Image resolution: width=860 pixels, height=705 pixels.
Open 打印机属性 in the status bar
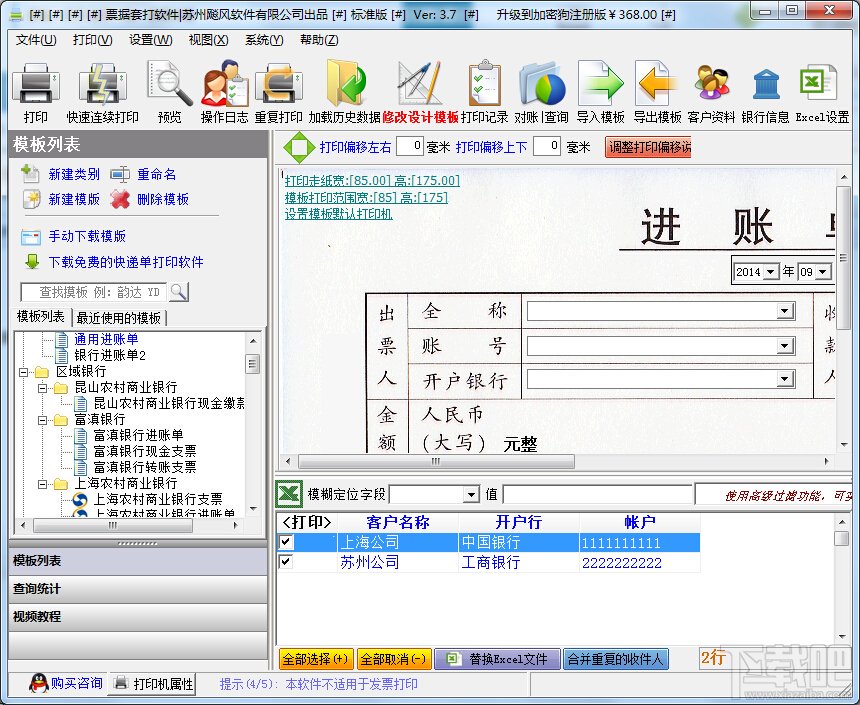click(x=154, y=684)
